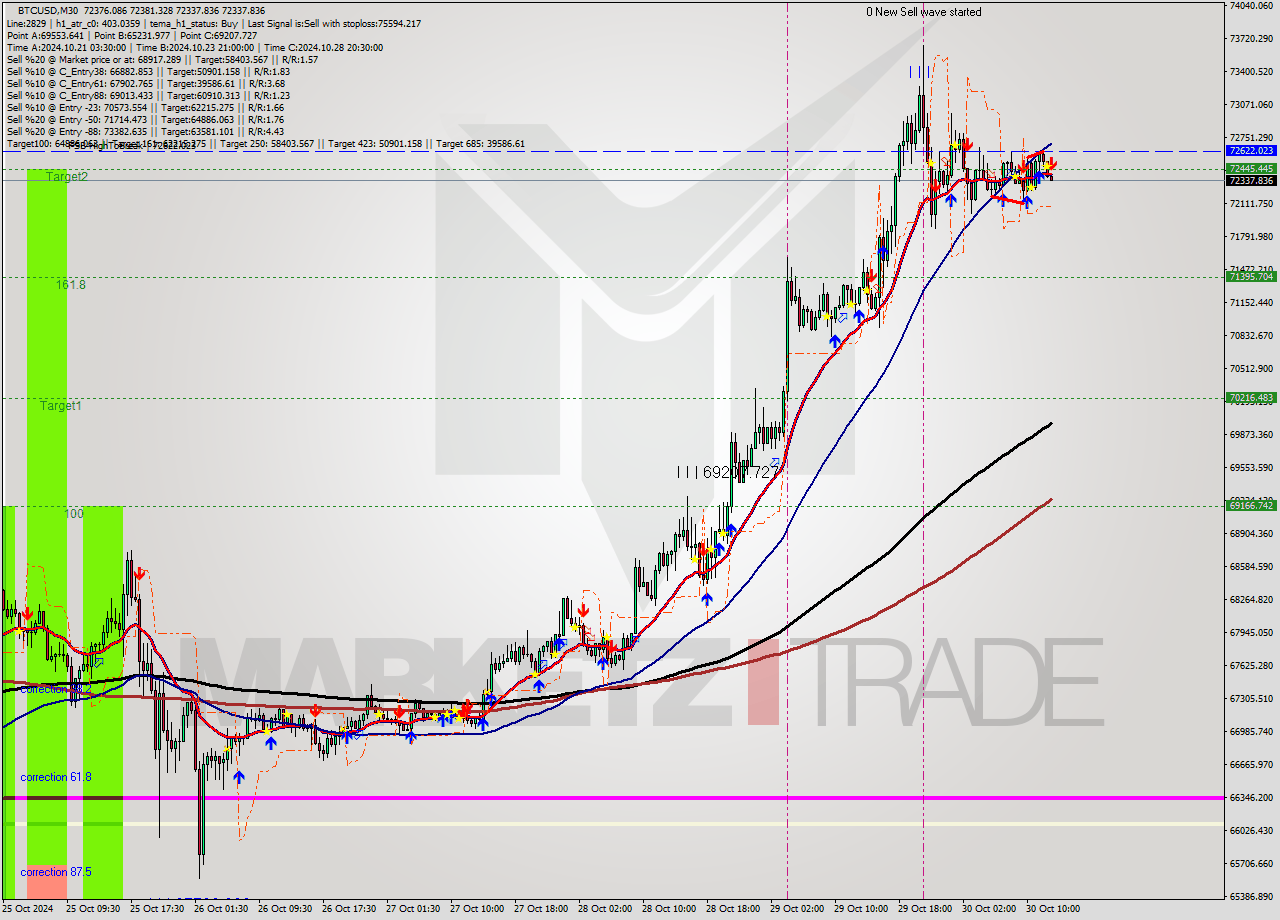Screen dimensions: 1280x920
Task: Click the '25 Oct 17:30' time axis label
Action: click(157, 909)
